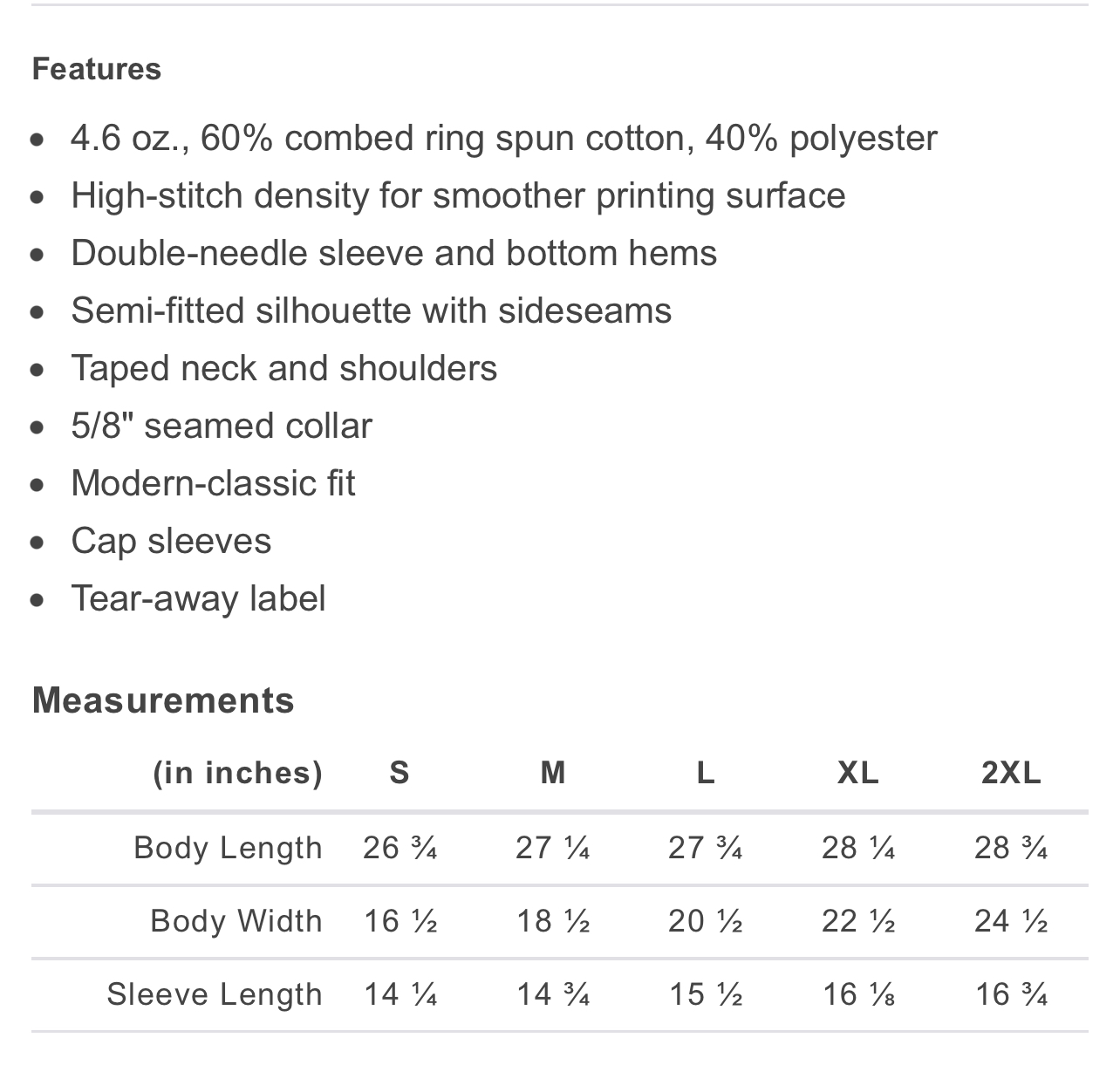
Task: Select the Tear-away label bullet
Action: pyautogui.click(x=198, y=598)
